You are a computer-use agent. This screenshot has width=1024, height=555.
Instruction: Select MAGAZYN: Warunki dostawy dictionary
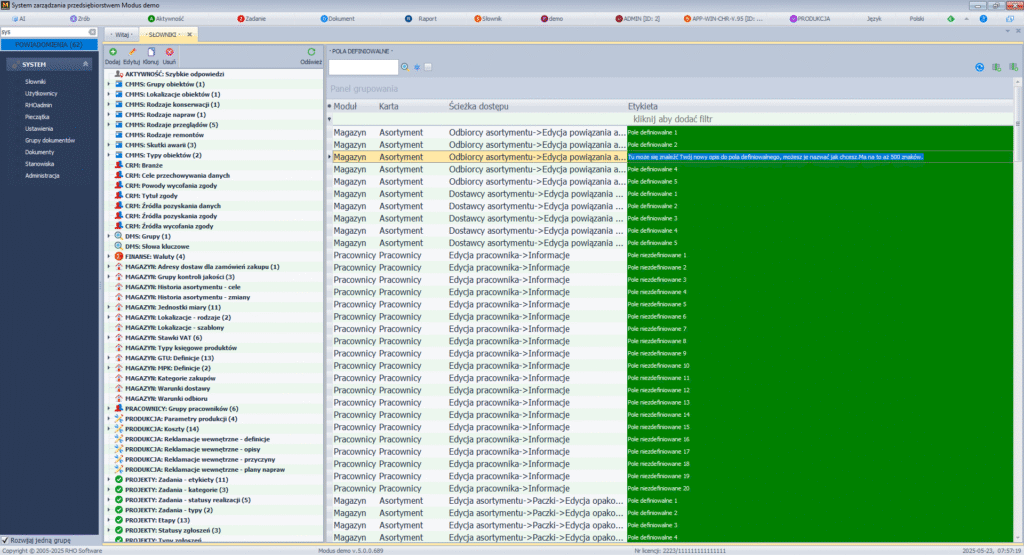click(x=167, y=388)
